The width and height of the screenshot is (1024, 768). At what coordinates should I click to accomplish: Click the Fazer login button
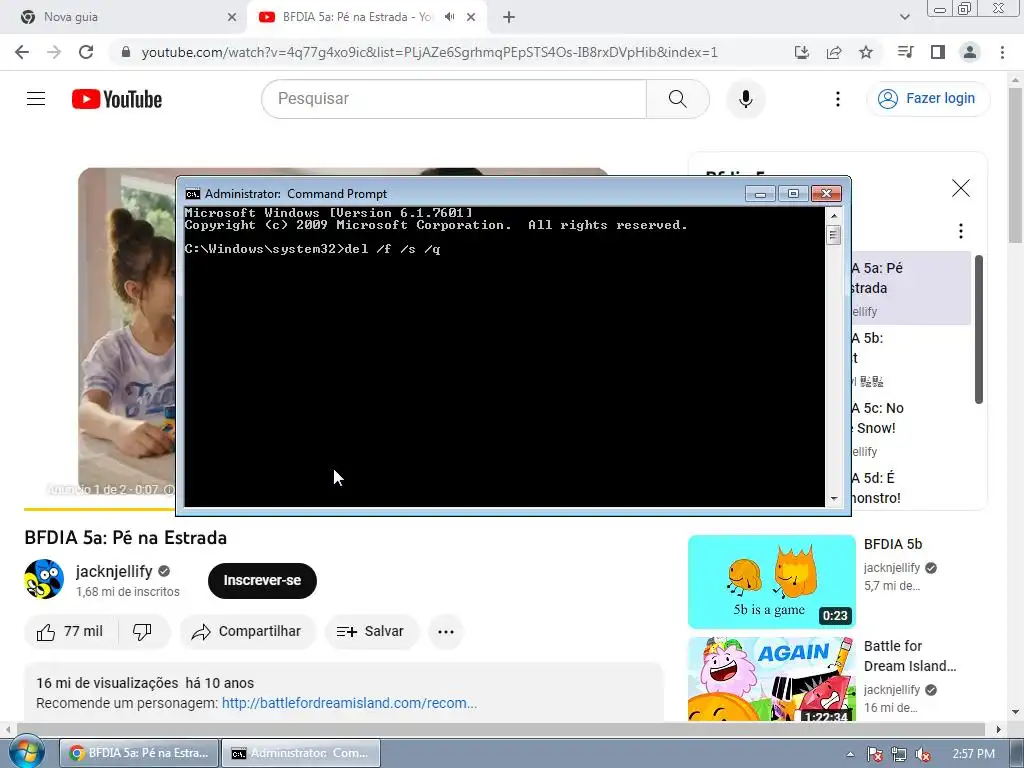(928, 99)
